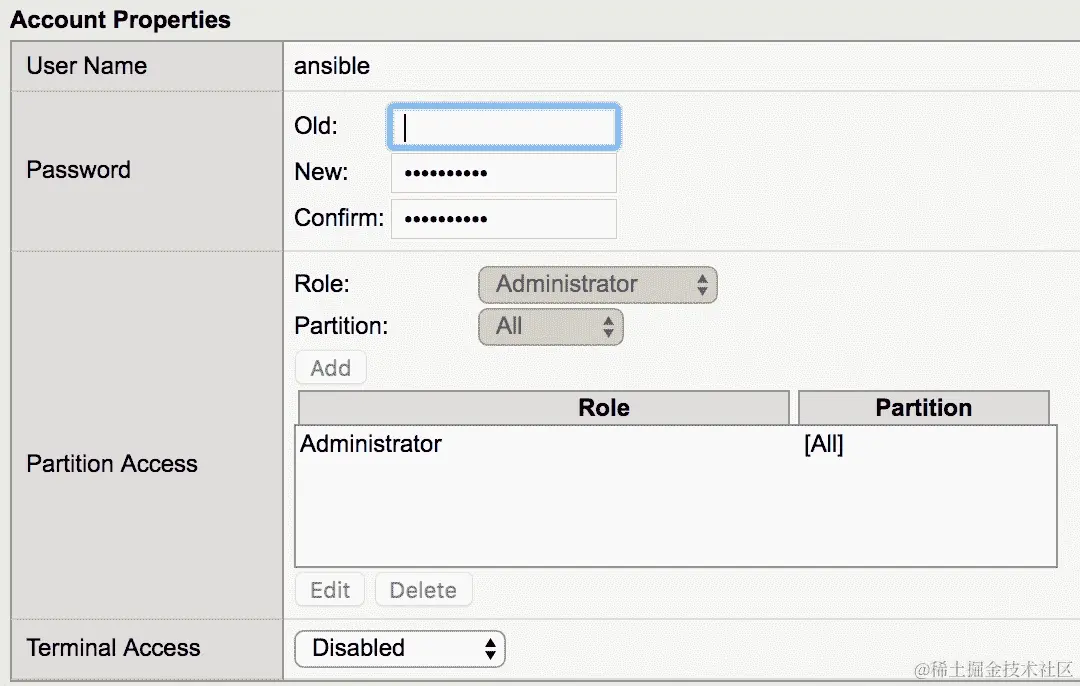1080x686 pixels.
Task: Click the Edit button below the list
Action: [330, 590]
